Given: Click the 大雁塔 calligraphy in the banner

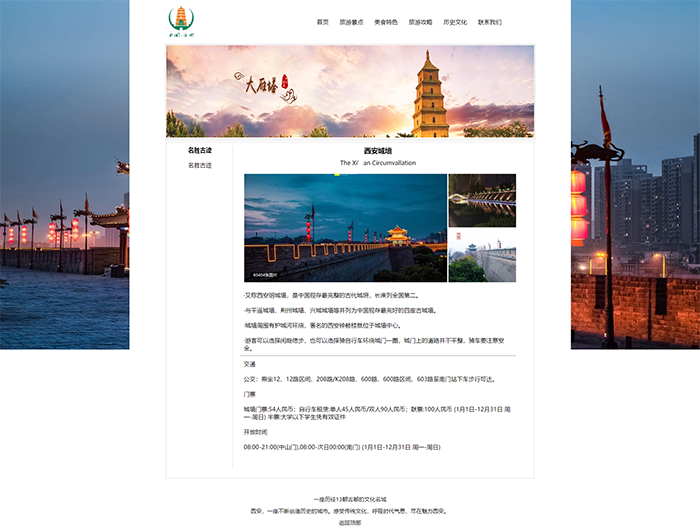Looking at the screenshot, I should click(x=263, y=87).
